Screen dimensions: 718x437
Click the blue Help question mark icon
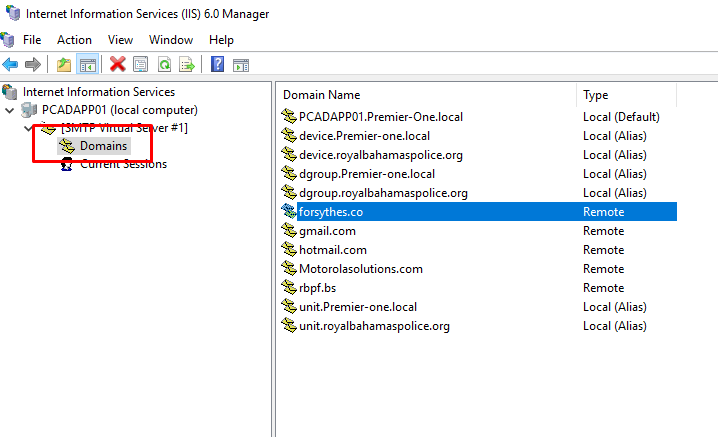pos(218,64)
